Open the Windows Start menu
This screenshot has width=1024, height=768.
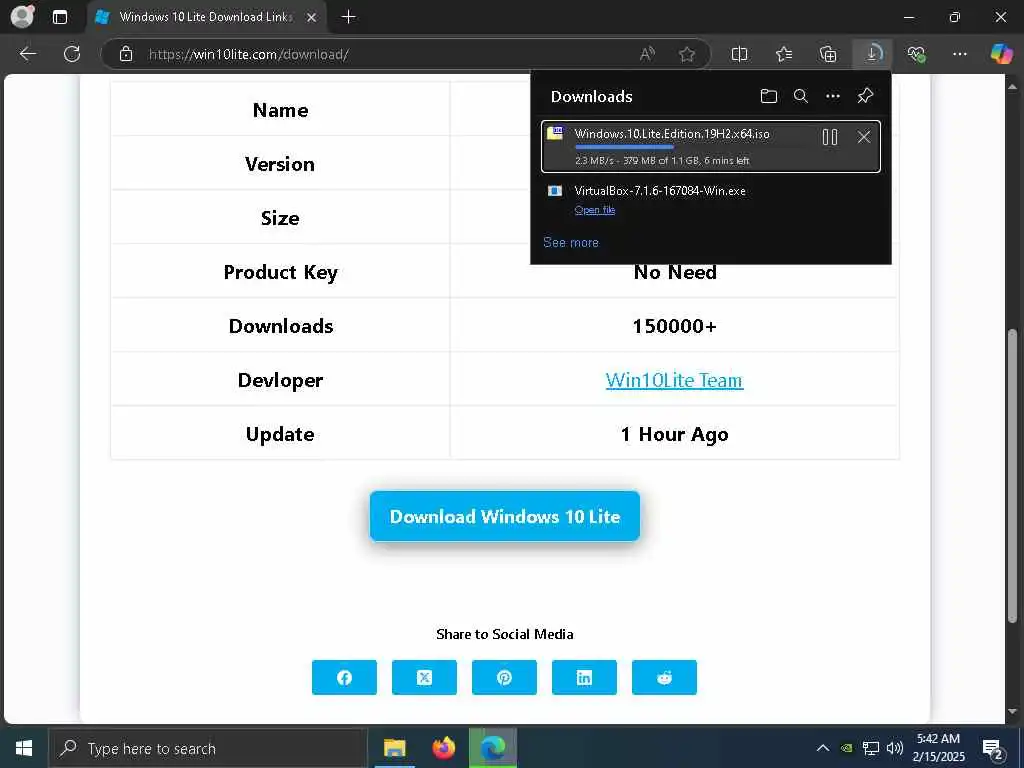[24, 748]
